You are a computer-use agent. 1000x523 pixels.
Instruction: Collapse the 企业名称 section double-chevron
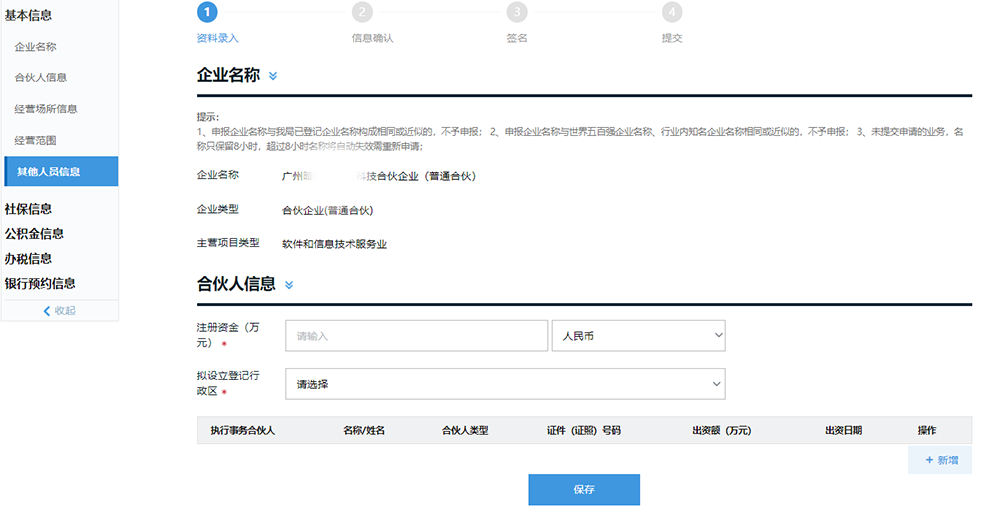coord(273,76)
